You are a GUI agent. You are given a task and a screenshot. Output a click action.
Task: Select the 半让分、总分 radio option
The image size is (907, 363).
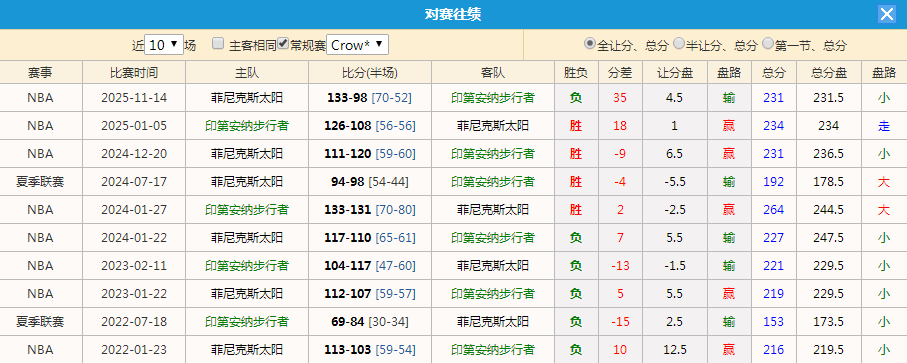(679, 43)
